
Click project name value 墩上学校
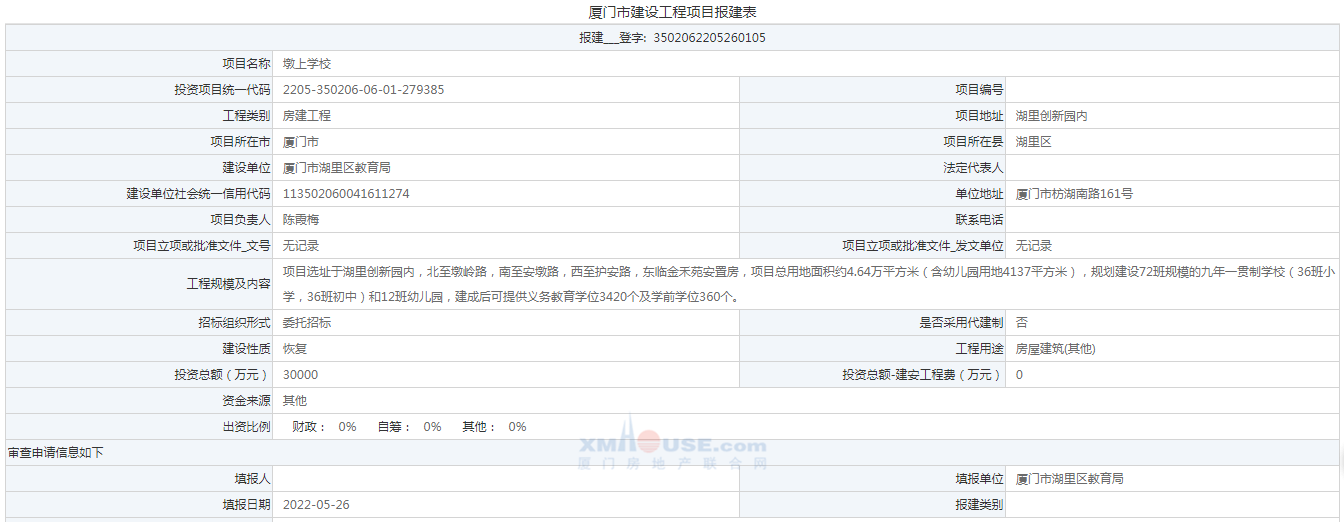pos(307,64)
